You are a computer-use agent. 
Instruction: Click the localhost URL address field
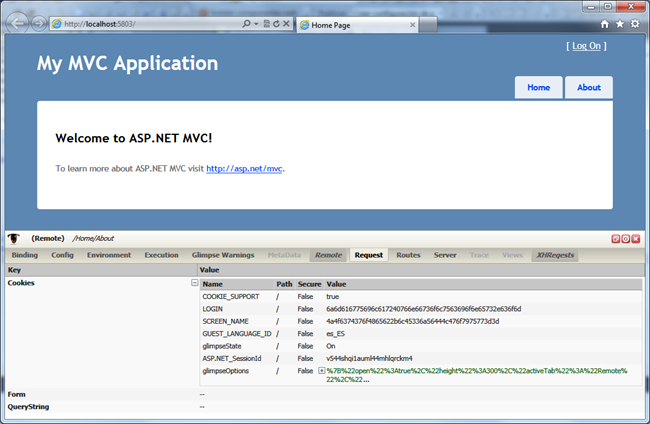pos(150,23)
